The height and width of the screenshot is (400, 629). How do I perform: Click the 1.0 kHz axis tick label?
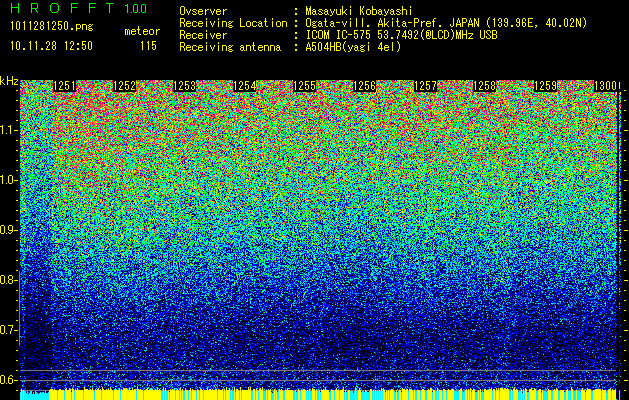(x=8, y=180)
